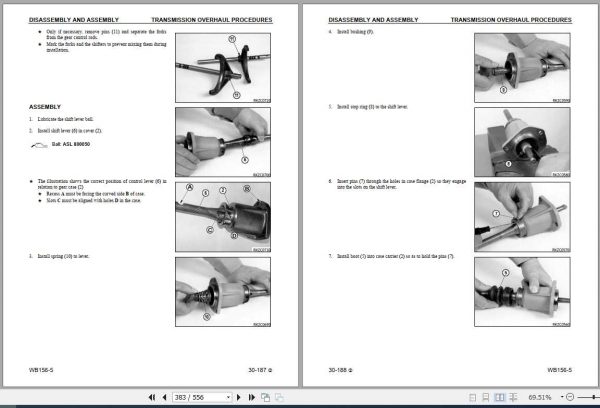Click the shift fork photo with label 11
The width and height of the screenshot is (600, 408).
(223, 68)
